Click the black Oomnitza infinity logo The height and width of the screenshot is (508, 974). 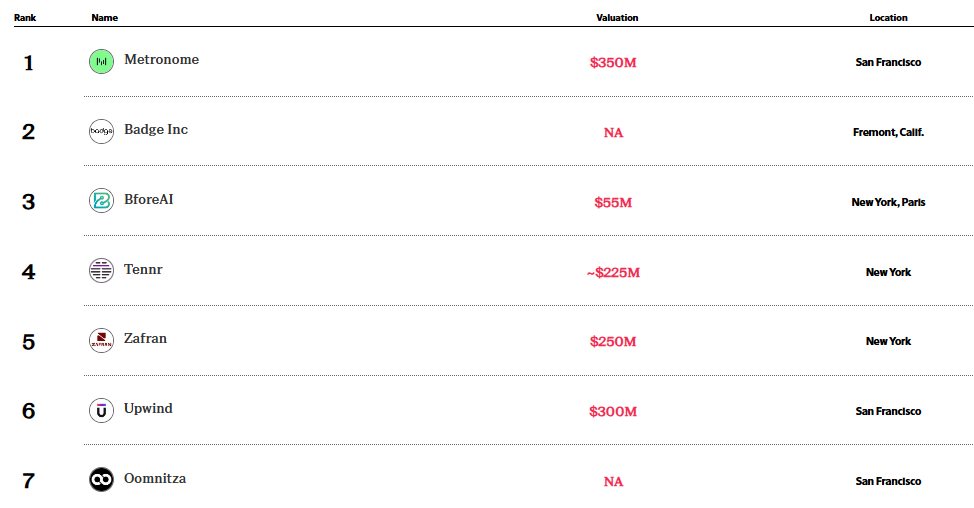(x=101, y=480)
